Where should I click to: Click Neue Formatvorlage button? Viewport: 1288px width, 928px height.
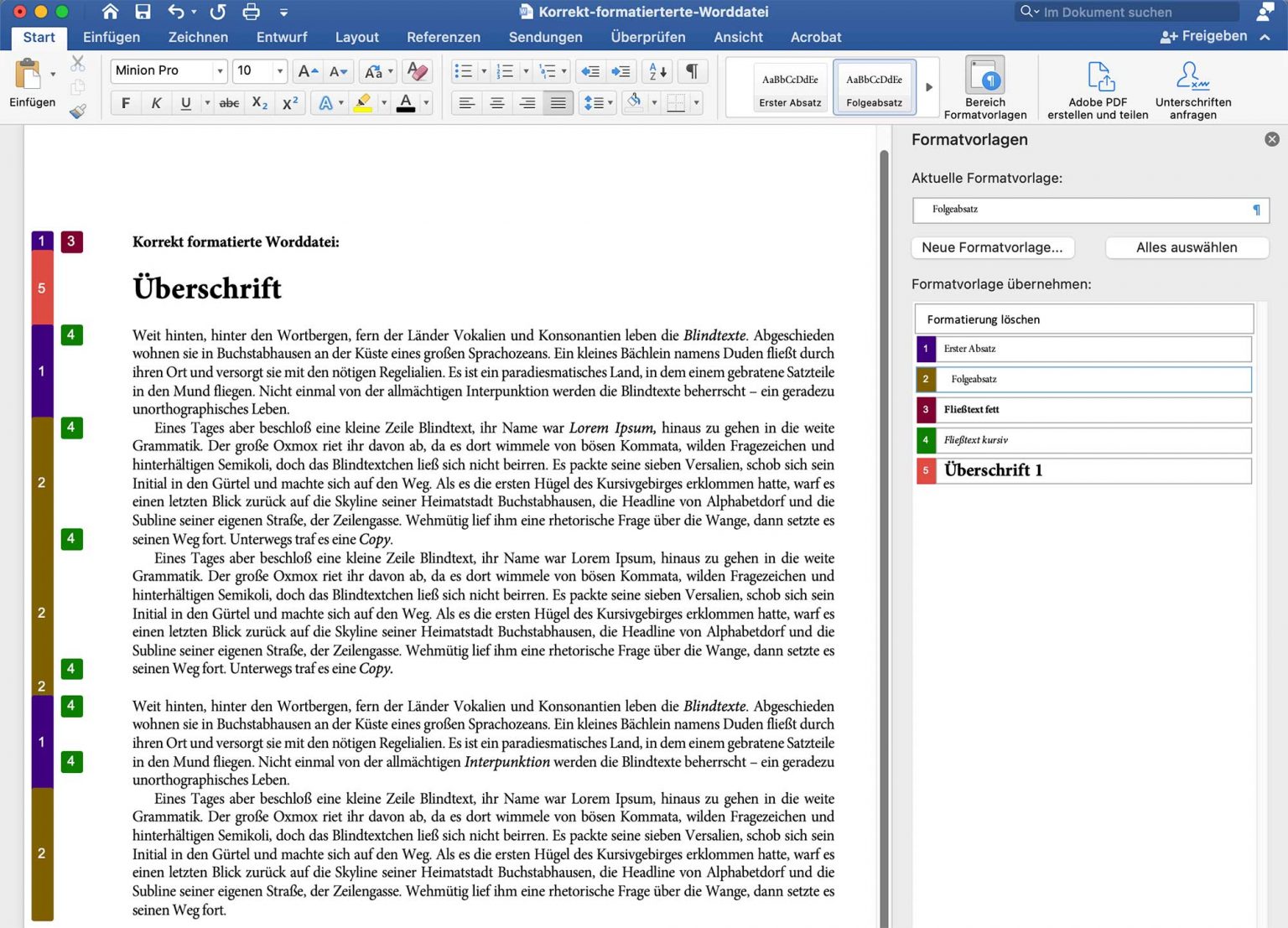pyautogui.click(x=992, y=247)
